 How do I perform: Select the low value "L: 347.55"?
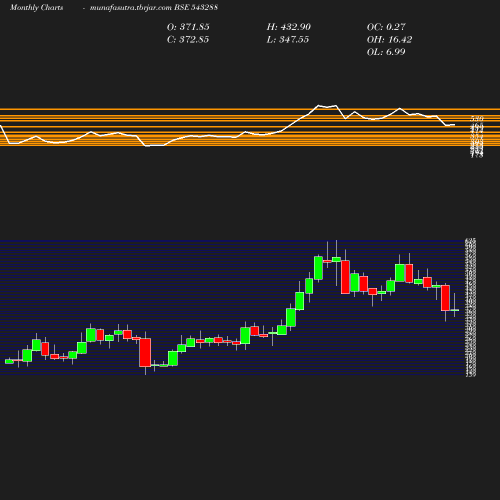[288, 39]
